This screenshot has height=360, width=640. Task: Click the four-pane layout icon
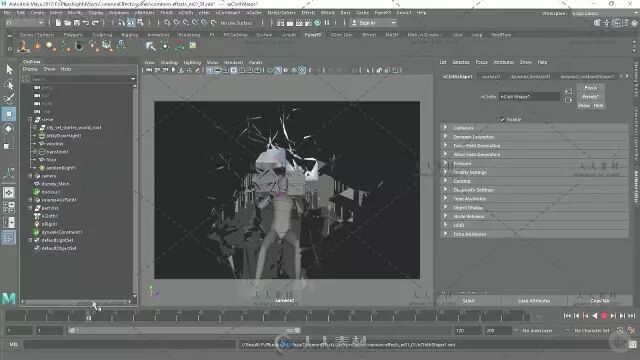[9, 207]
